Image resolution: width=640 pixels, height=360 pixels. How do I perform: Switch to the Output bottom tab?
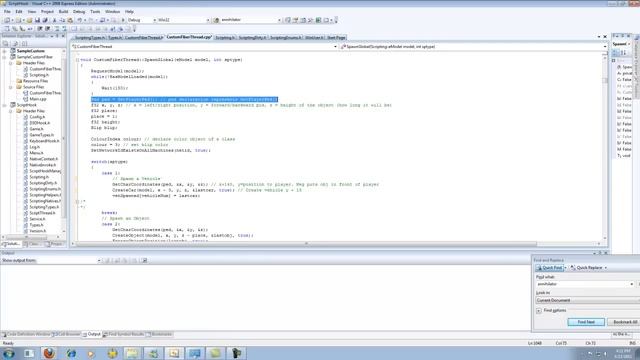[92, 334]
